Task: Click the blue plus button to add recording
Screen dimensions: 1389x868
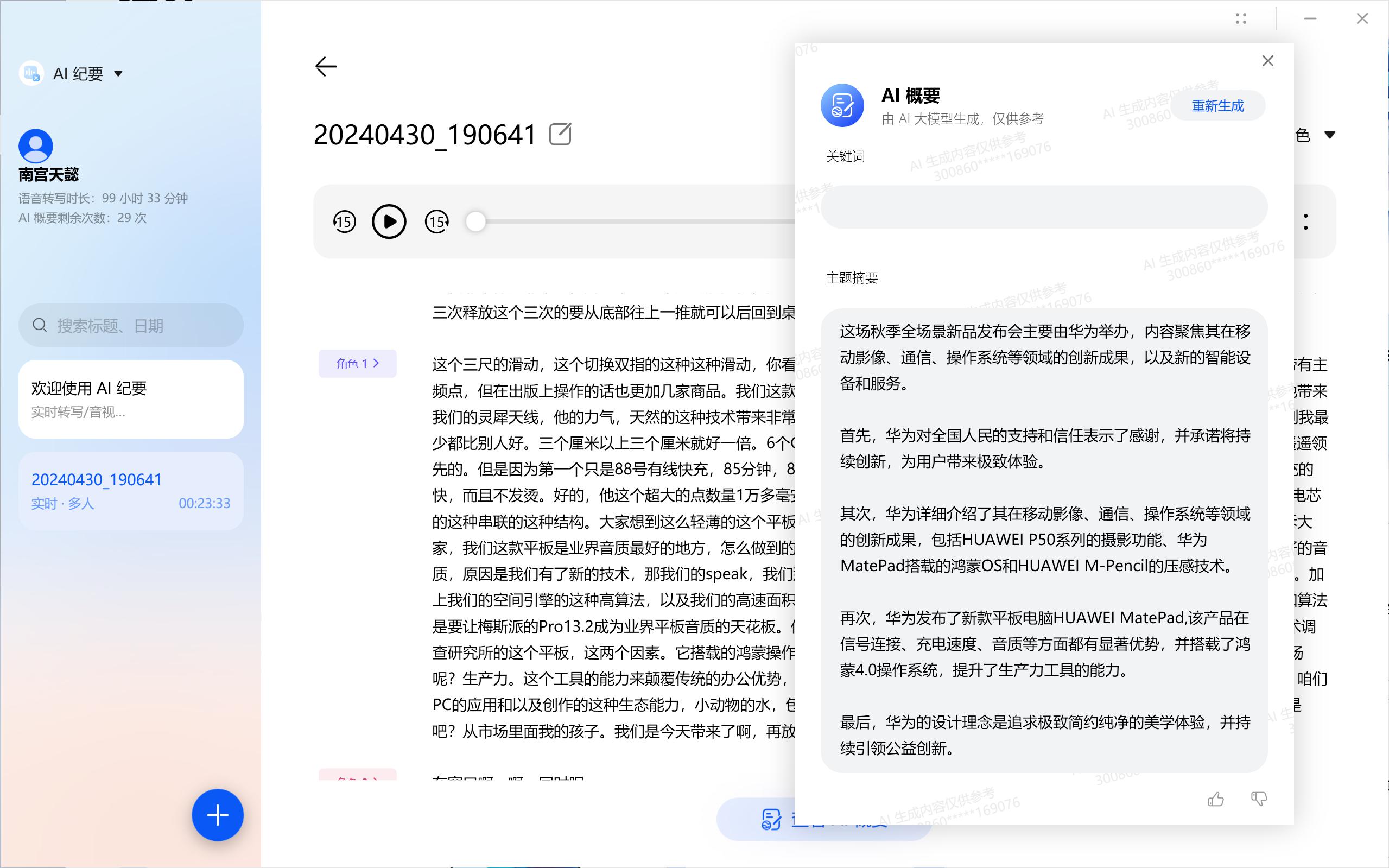Action: pos(217,815)
